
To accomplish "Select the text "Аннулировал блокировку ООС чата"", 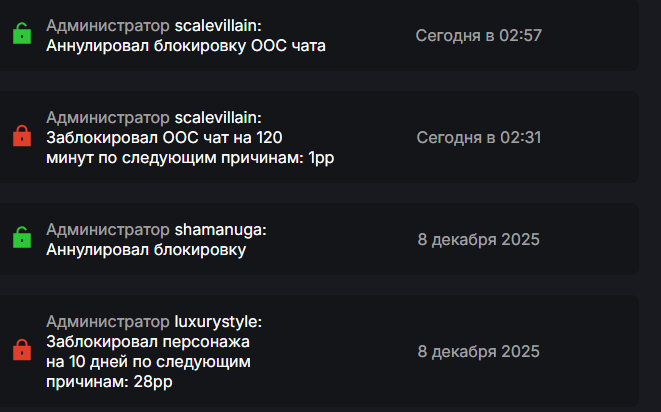I will click(x=186, y=45).
